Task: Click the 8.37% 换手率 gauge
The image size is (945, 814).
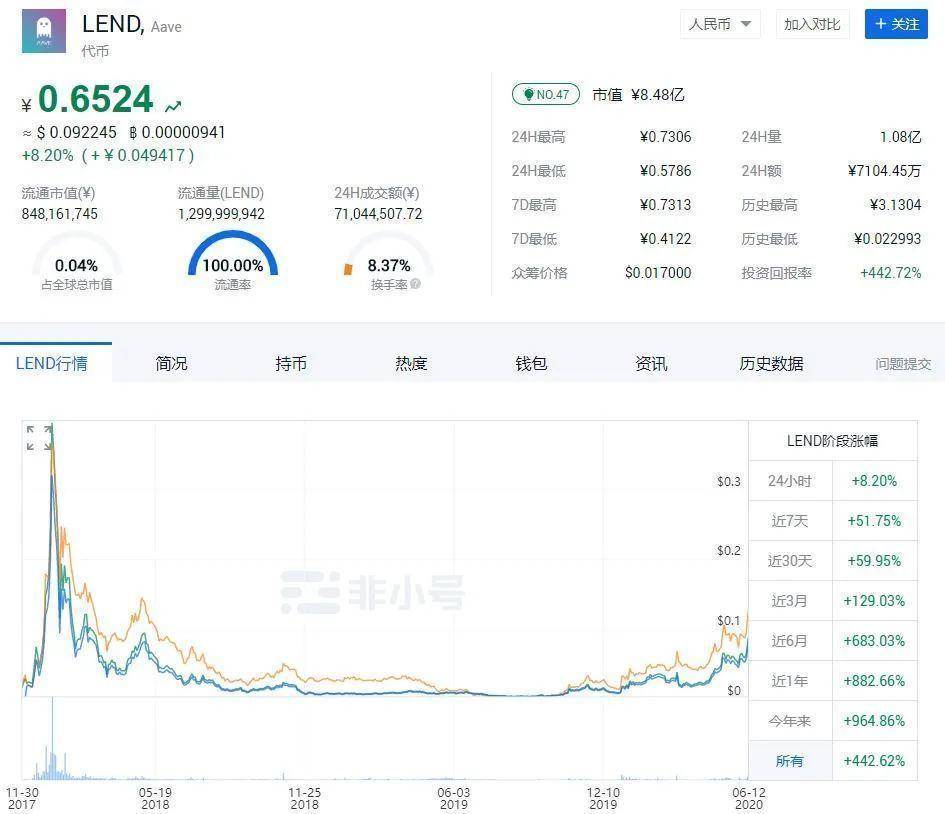Action: click(389, 259)
